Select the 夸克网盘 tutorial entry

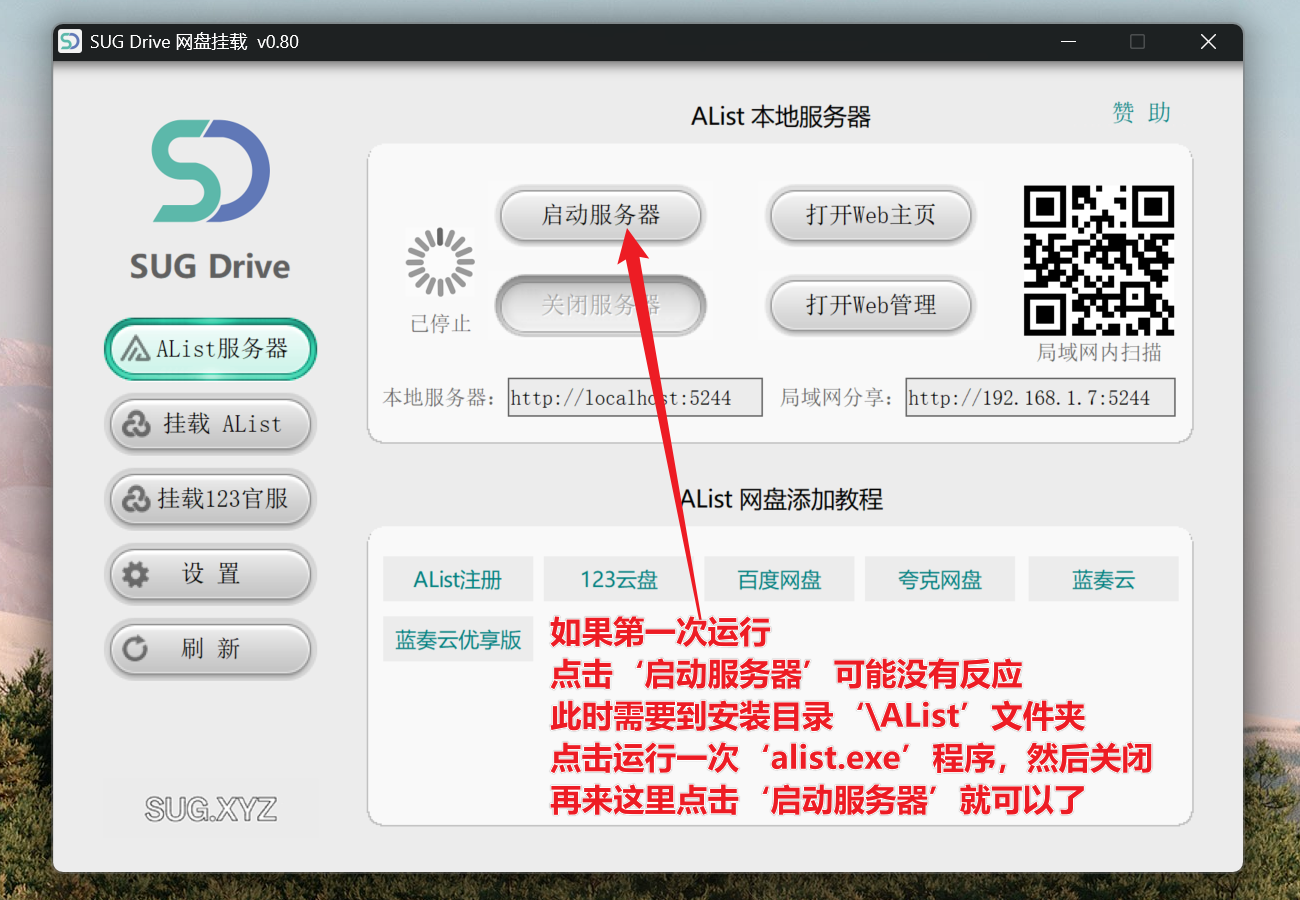click(940, 579)
